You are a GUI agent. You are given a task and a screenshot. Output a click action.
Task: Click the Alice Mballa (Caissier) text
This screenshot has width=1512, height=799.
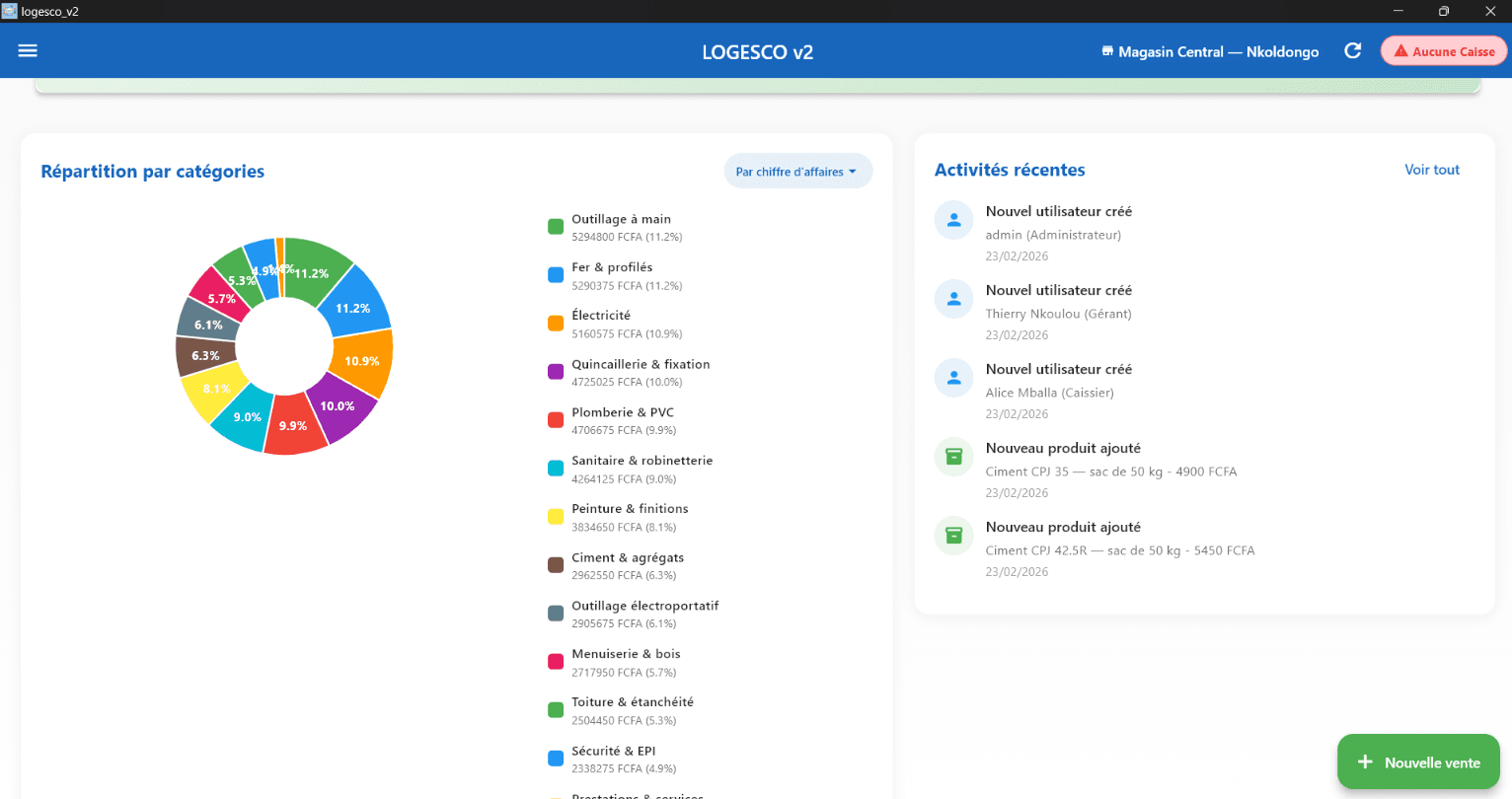point(1049,393)
